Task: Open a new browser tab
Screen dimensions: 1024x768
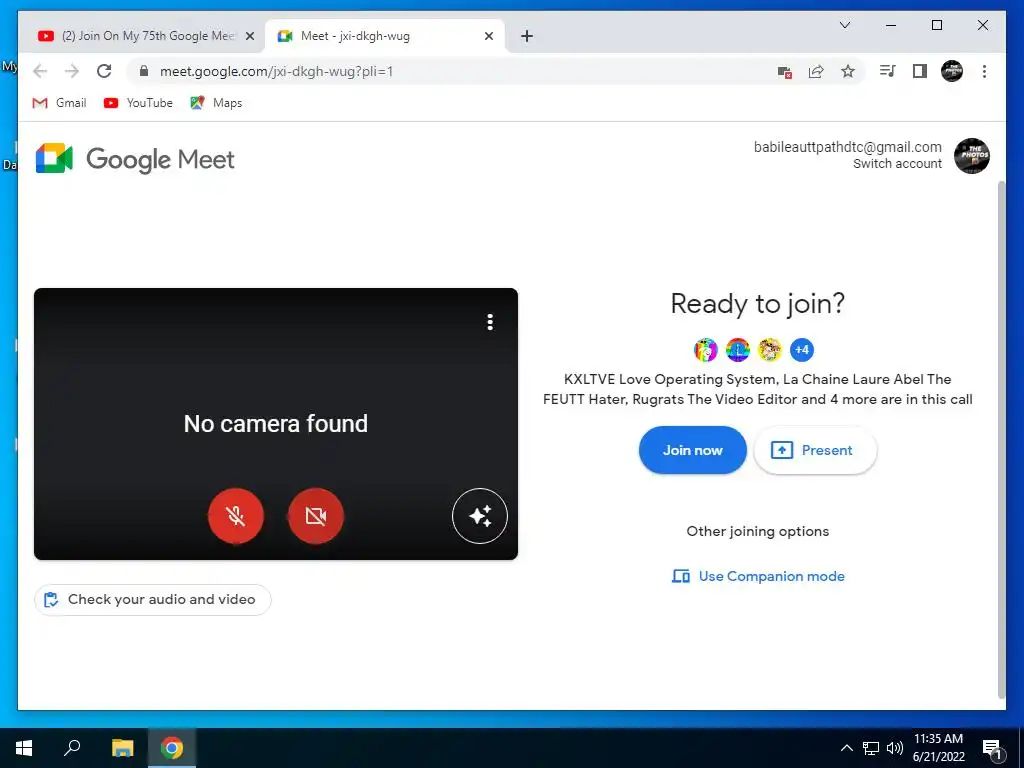Action: (x=527, y=37)
